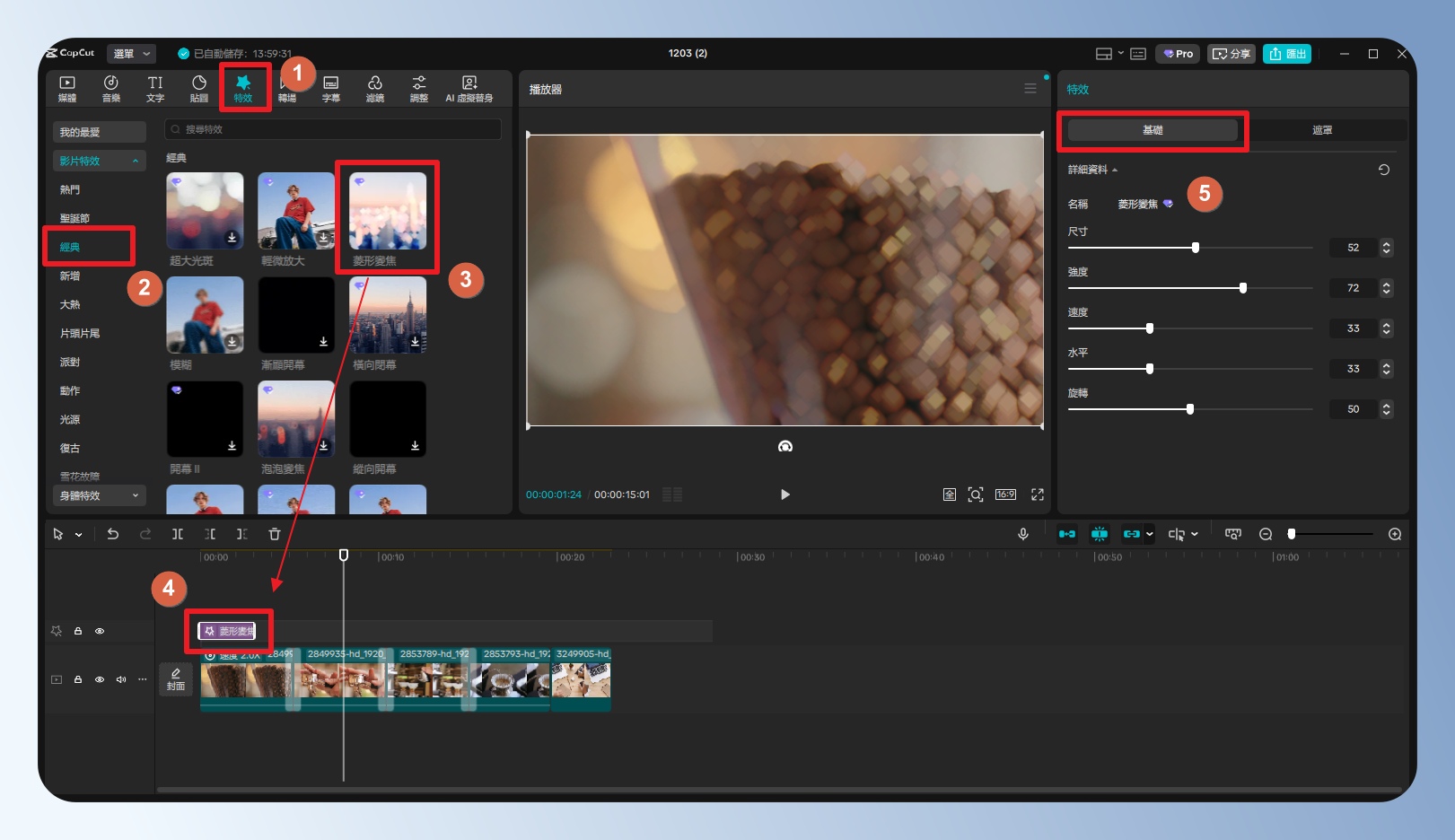
Task: Mute the main video track audio
Action: point(121,679)
